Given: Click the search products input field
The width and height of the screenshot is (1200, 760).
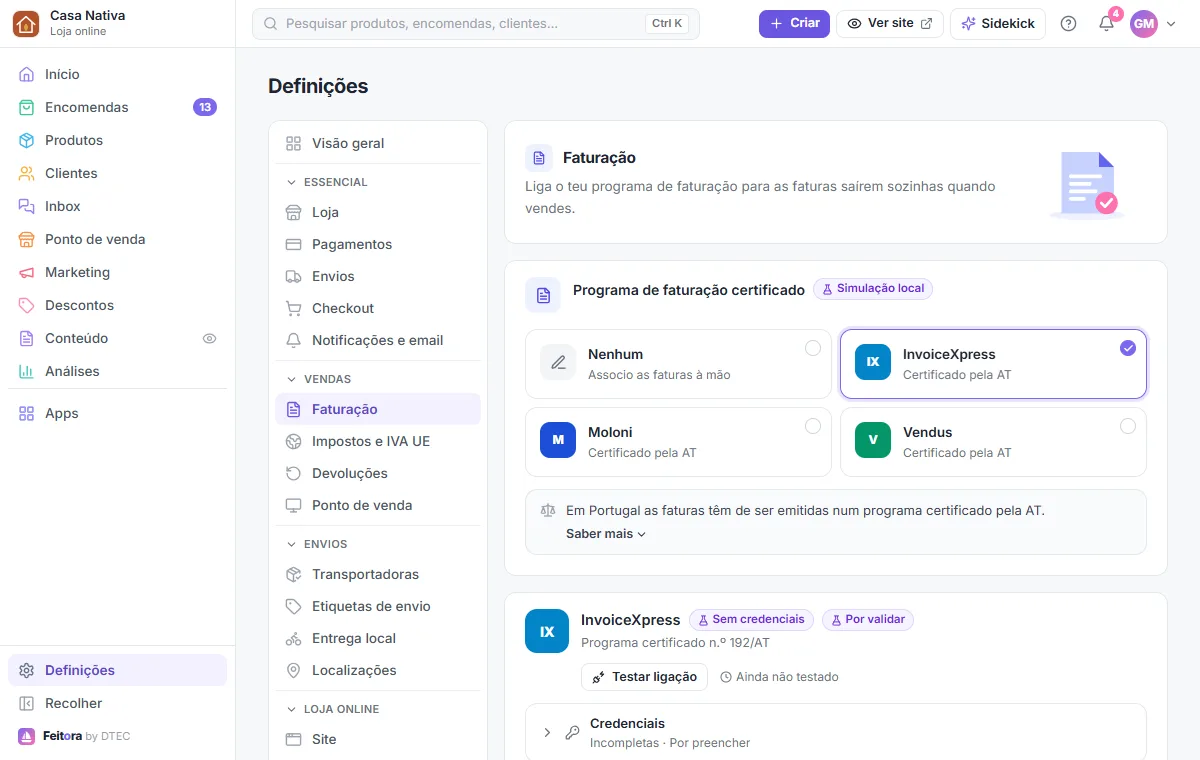Looking at the screenshot, I should tap(476, 23).
